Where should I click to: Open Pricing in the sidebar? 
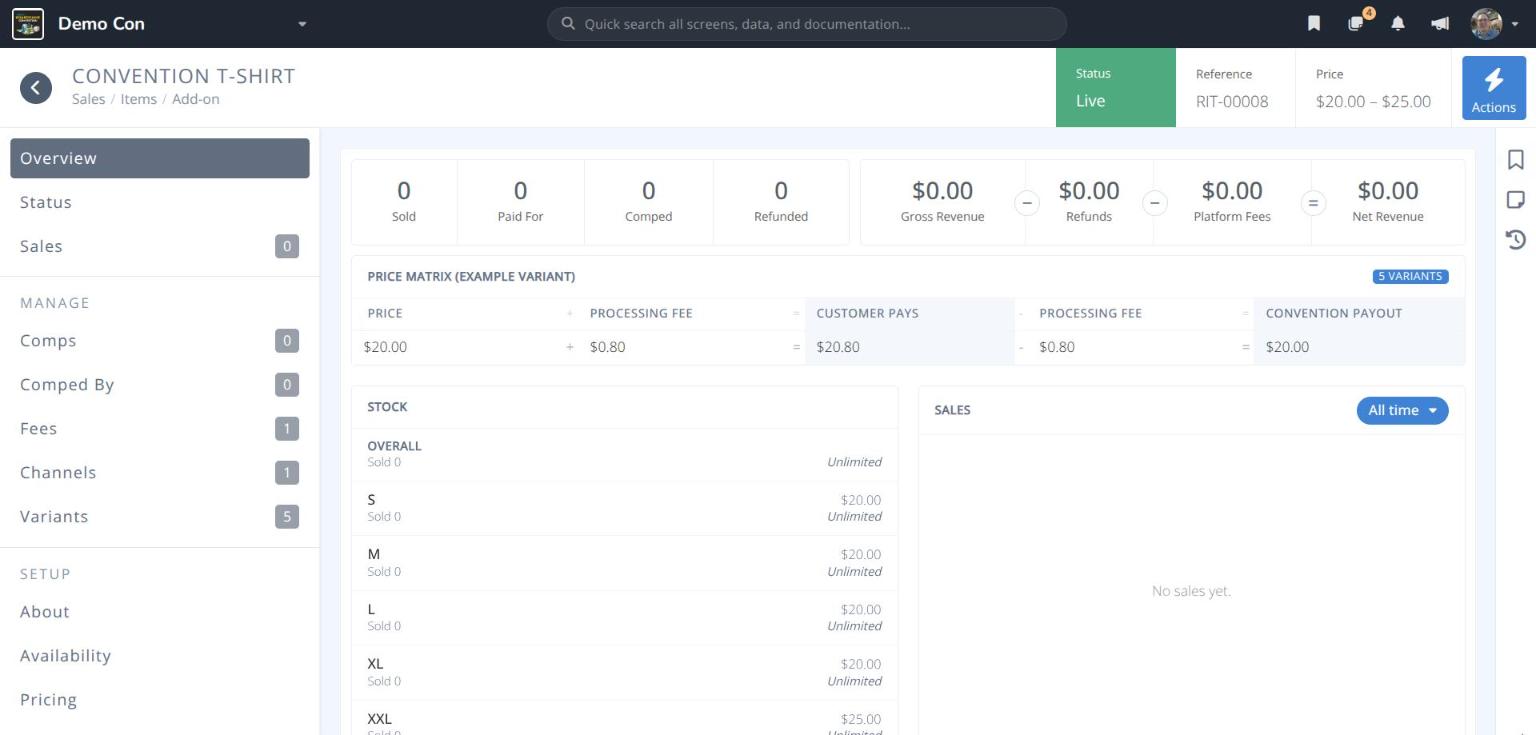(160, 700)
